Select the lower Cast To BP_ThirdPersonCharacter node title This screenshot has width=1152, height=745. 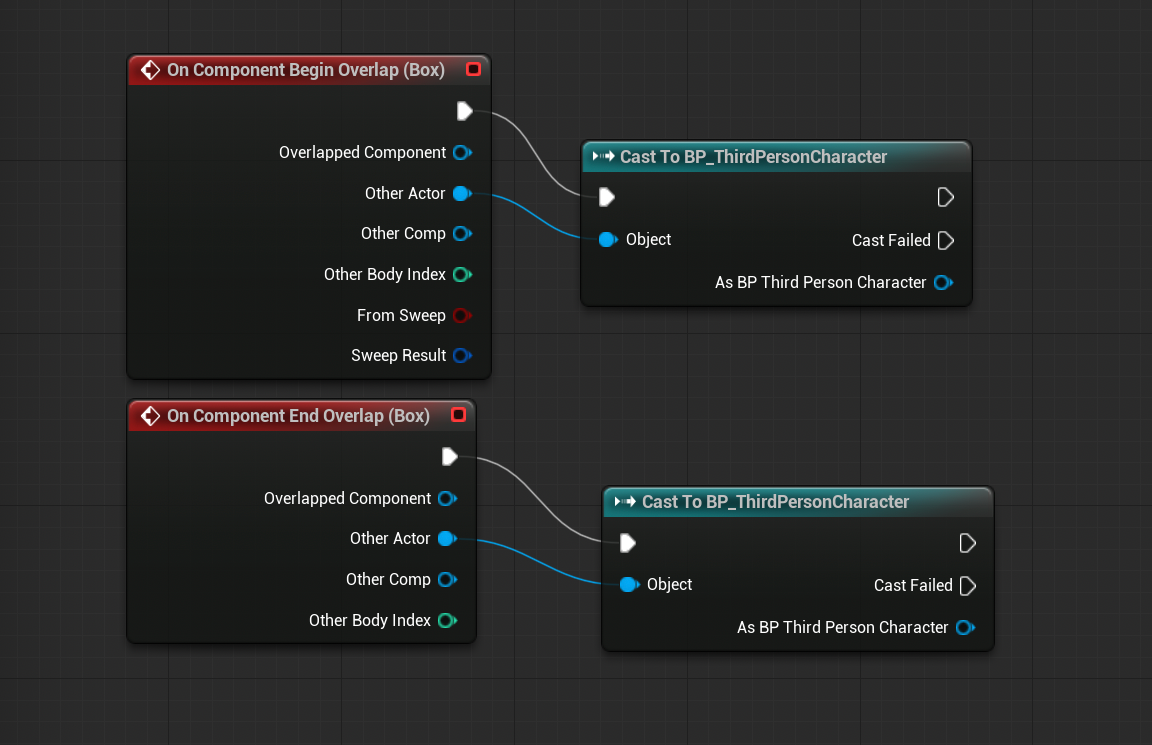(775, 502)
